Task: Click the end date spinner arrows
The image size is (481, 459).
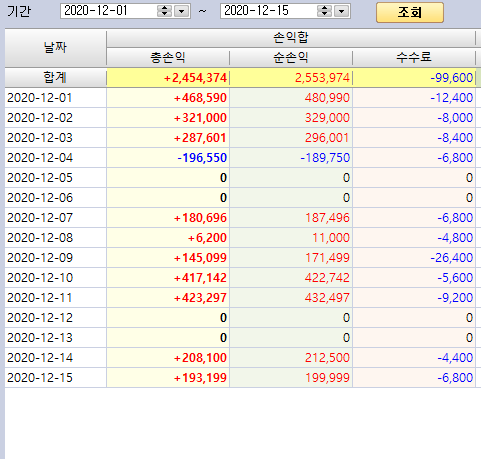Action: pyautogui.click(x=324, y=11)
